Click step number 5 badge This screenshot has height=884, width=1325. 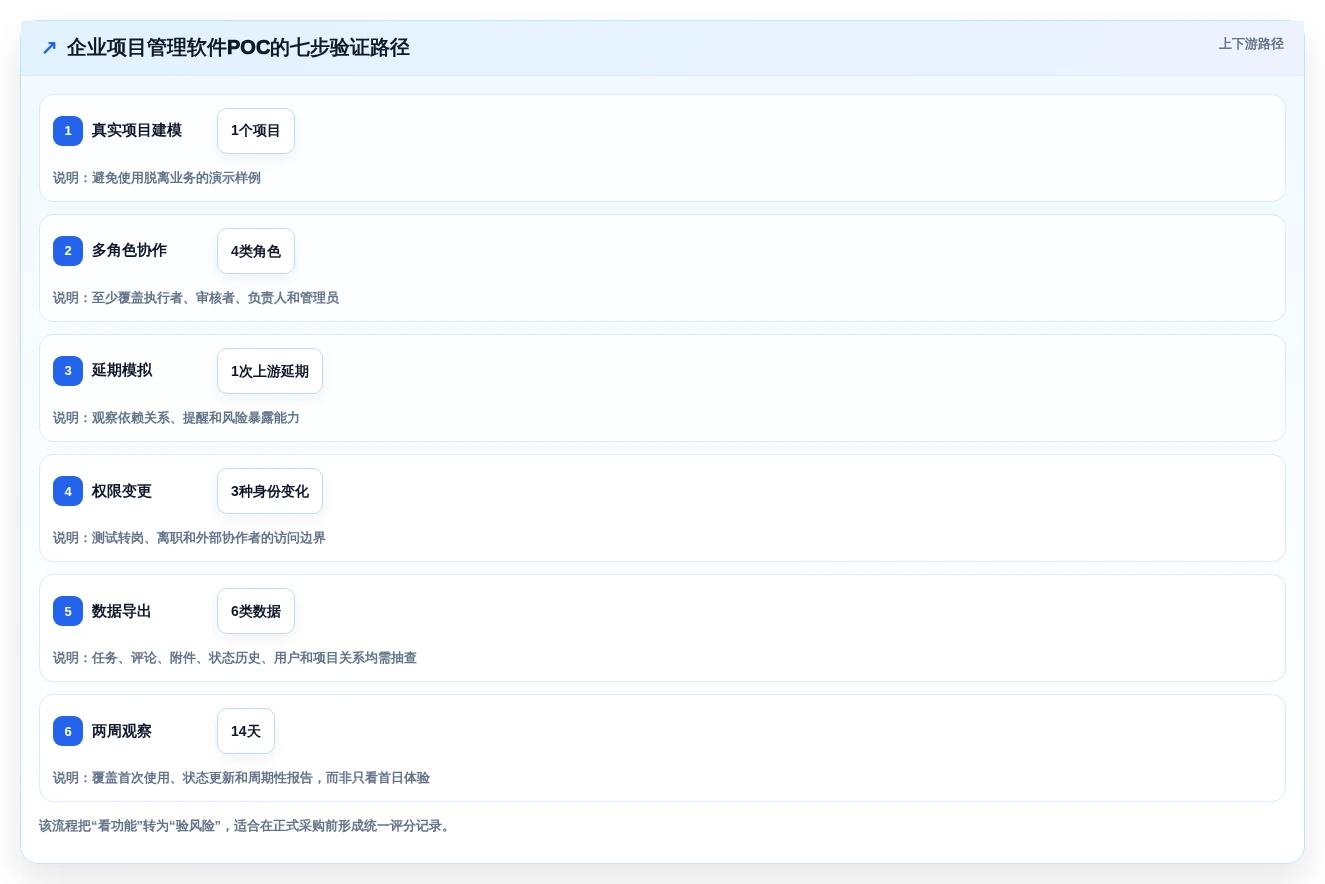pos(68,611)
